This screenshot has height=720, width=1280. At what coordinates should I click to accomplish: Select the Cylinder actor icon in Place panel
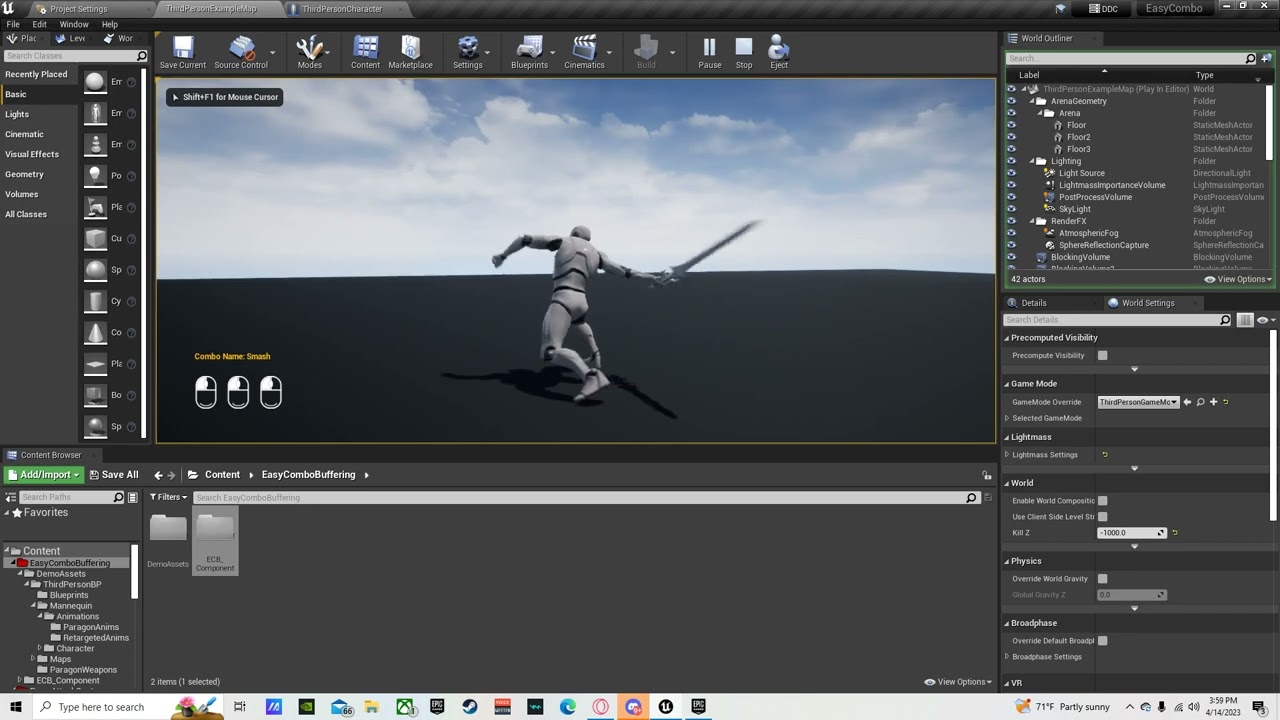(x=95, y=301)
